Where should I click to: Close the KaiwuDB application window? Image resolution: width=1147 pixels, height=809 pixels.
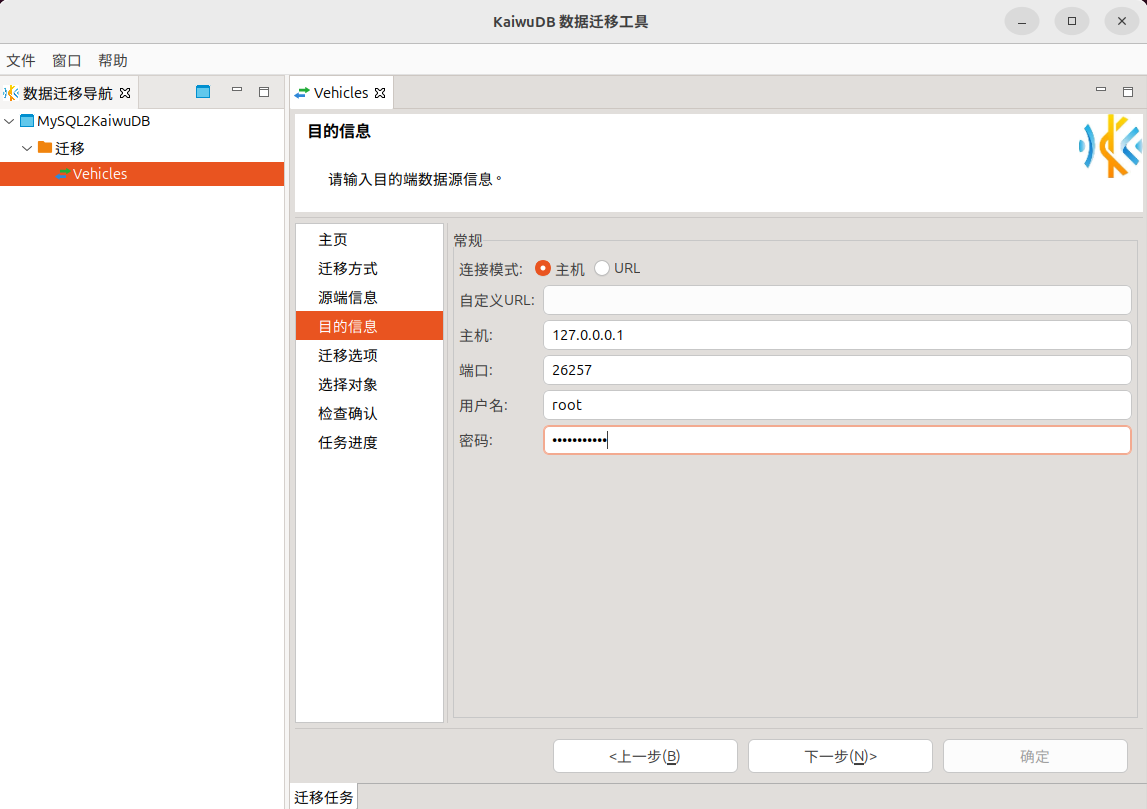(x=1121, y=21)
